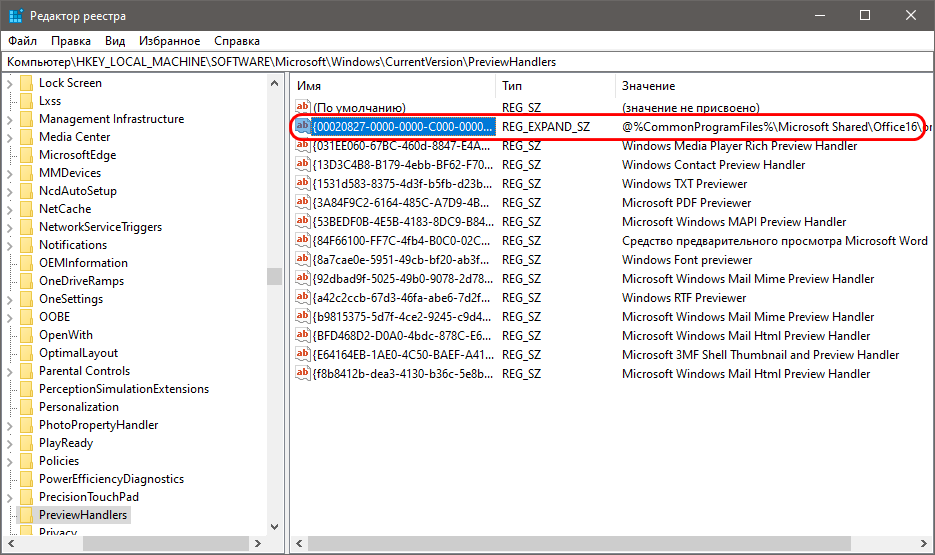Click the Registry Editor app icon in title bar

point(16,15)
